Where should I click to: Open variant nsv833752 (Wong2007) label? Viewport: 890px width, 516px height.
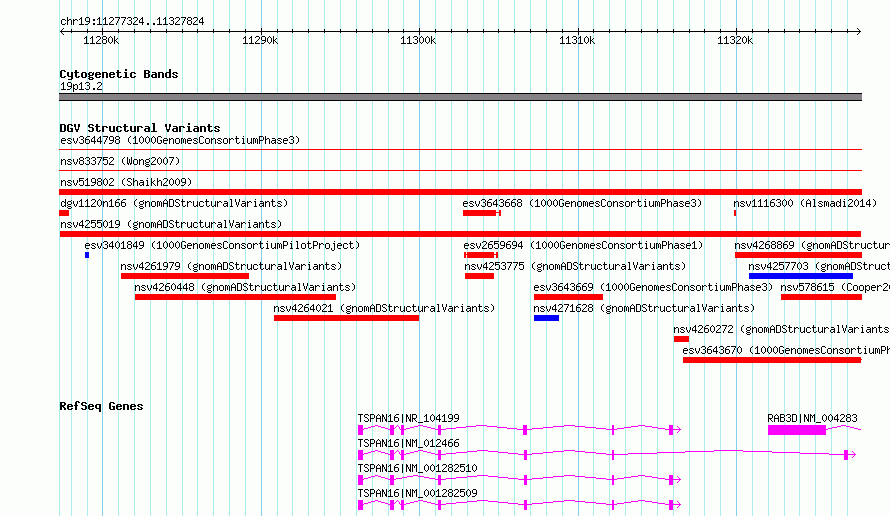click(x=120, y=161)
